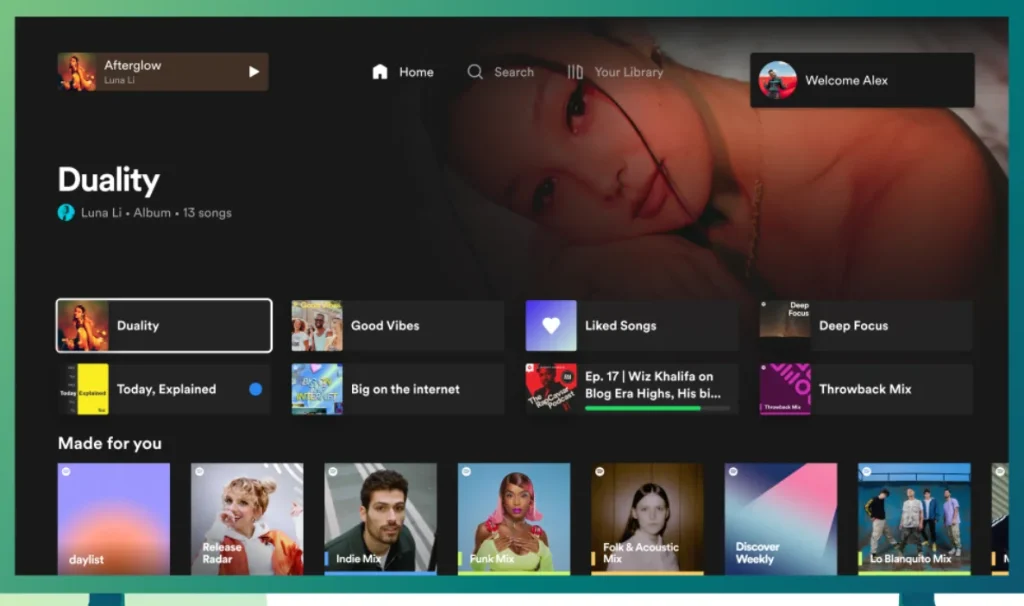Open the Afterglow album art thumbnail
The image size is (1024, 606).
pyautogui.click(x=77, y=72)
